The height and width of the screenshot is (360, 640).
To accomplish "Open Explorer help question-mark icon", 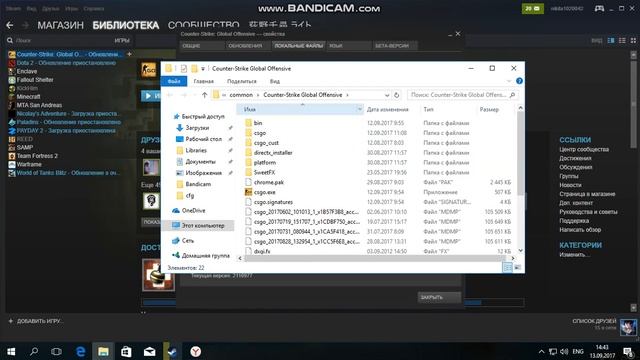I will click(x=519, y=81).
